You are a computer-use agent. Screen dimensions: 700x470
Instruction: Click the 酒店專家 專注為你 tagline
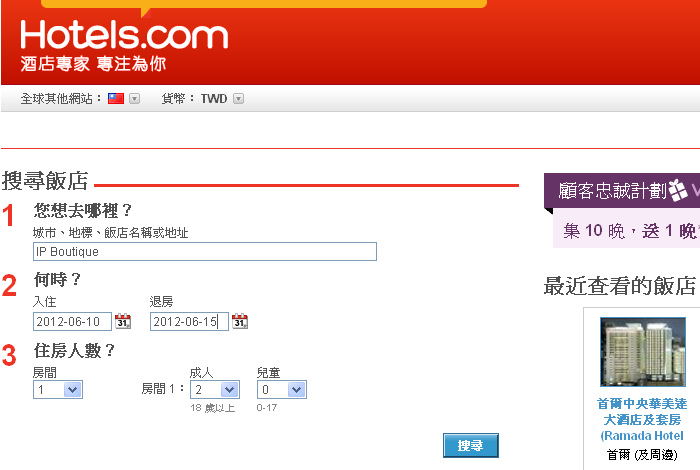93,64
